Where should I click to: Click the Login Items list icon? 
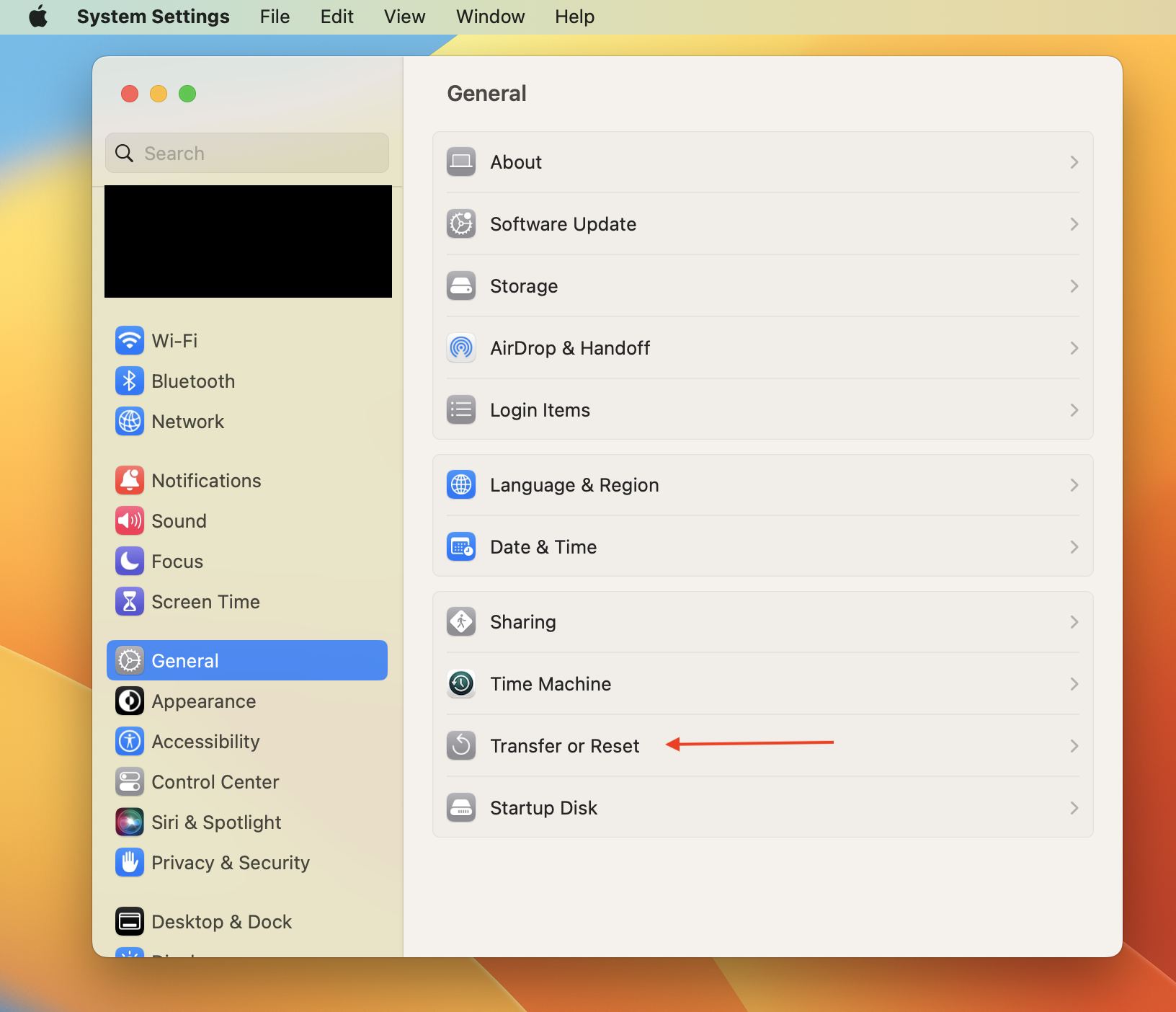(461, 409)
